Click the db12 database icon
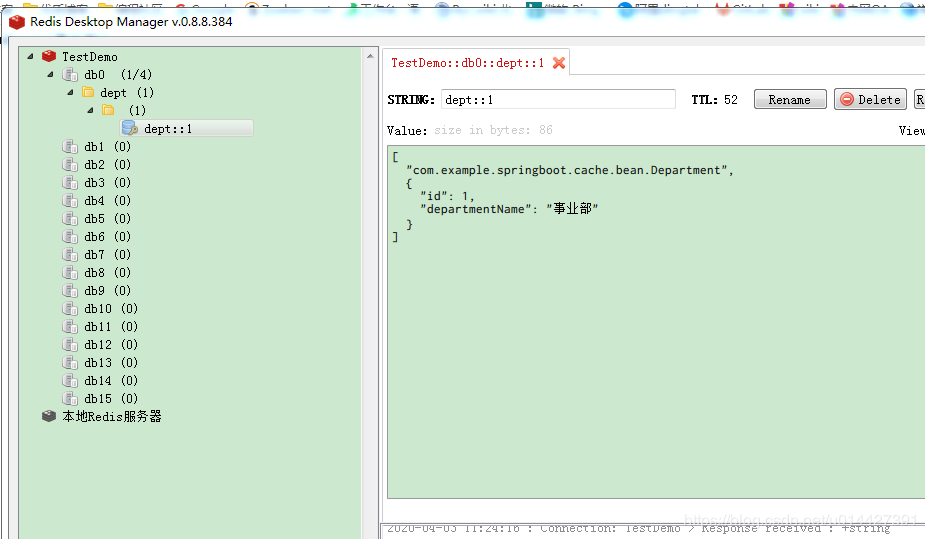Screen dimensions: 925x539 pyautogui.click(x=70, y=344)
